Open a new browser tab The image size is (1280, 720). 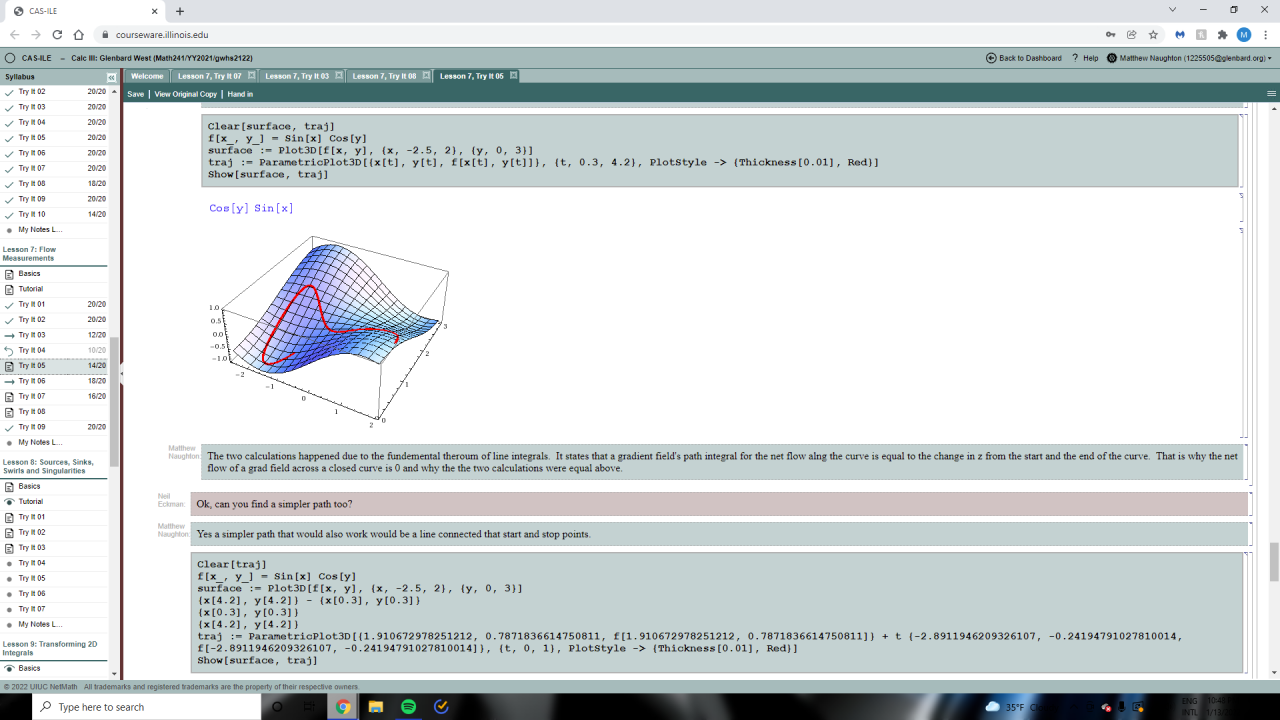pos(180,11)
